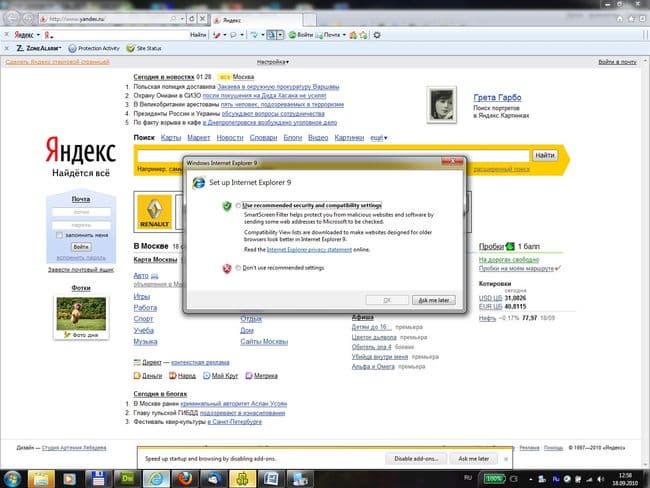Open the address bar history dropdown arrow
This screenshot has width=650, height=488.
pyautogui.click(x=182, y=19)
